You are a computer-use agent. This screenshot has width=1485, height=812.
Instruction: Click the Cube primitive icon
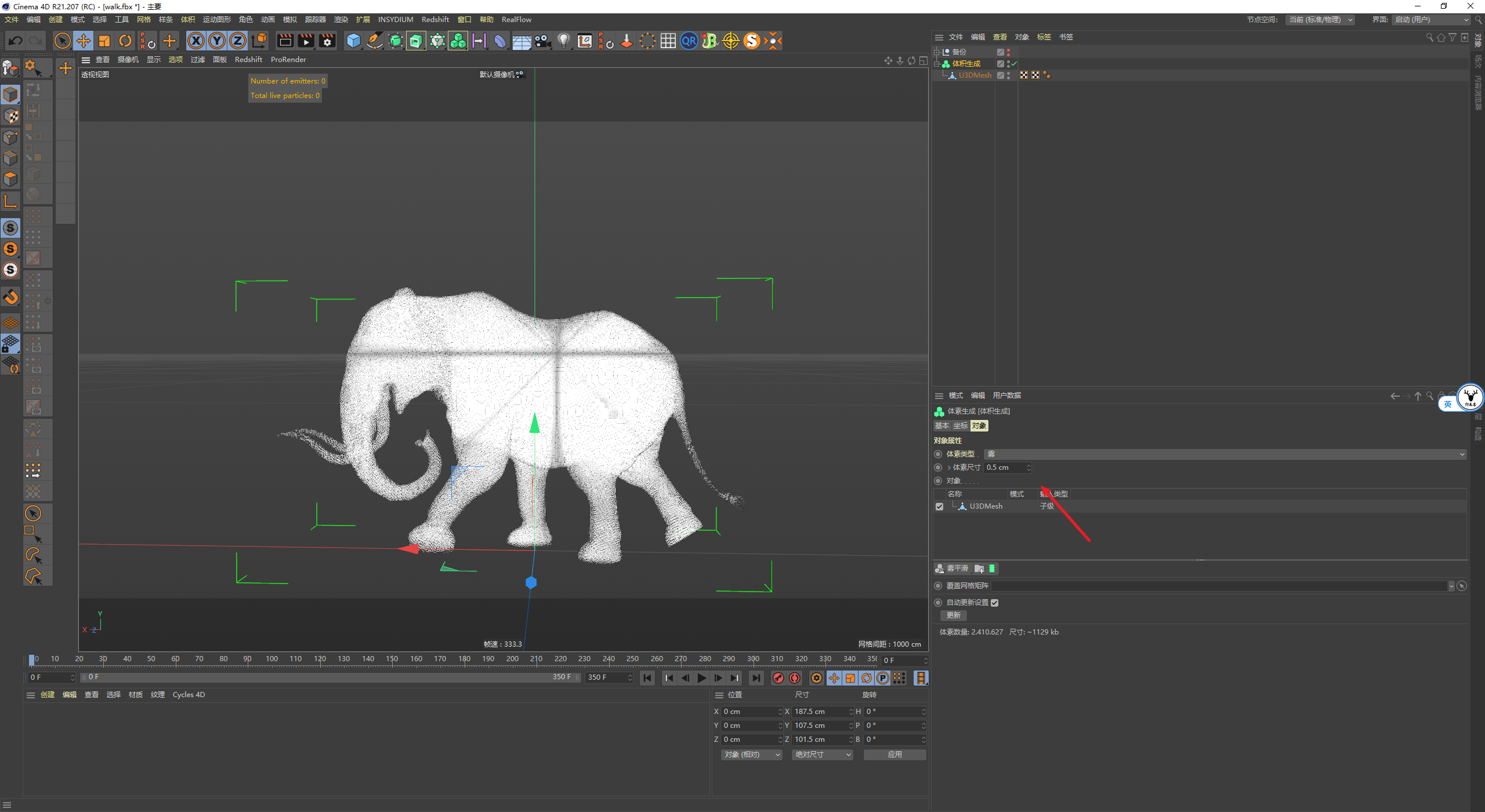(353, 41)
